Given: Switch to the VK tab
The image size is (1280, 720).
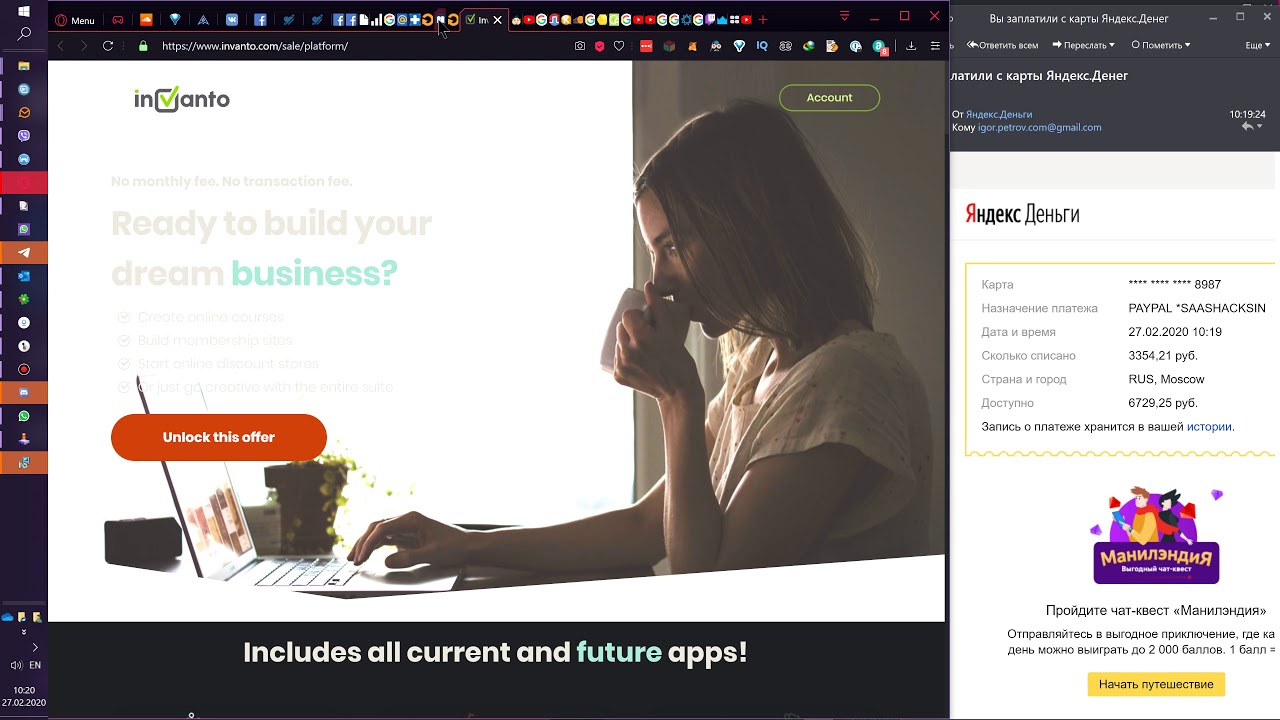Looking at the screenshot, I should pos(232,20).
